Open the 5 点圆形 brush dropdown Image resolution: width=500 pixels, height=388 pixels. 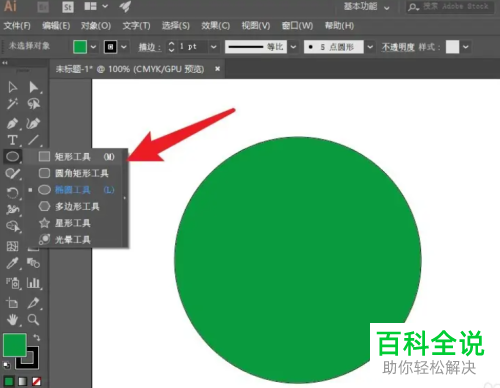(x=370, y=47)
